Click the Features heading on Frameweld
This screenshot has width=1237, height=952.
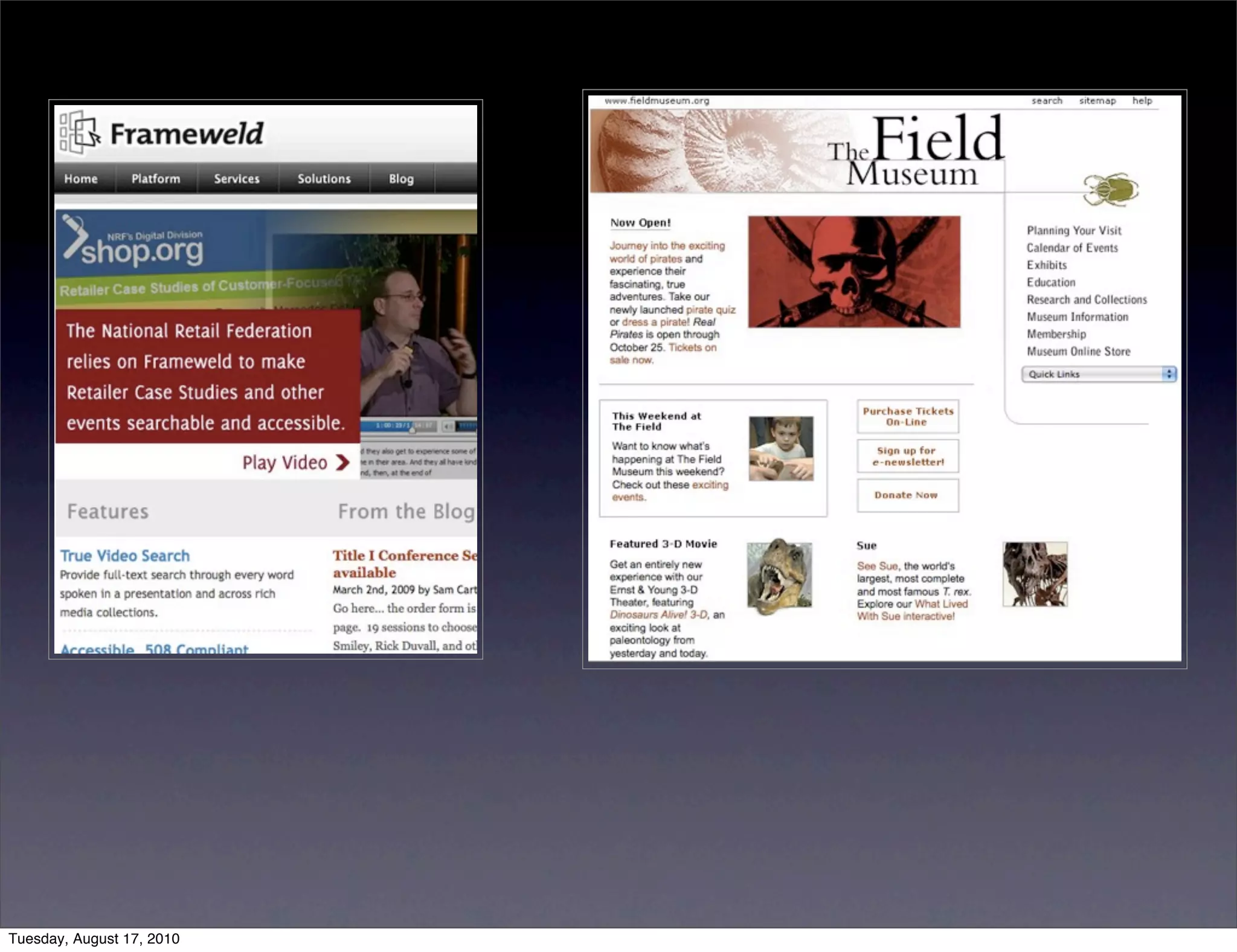click(108, 512)
